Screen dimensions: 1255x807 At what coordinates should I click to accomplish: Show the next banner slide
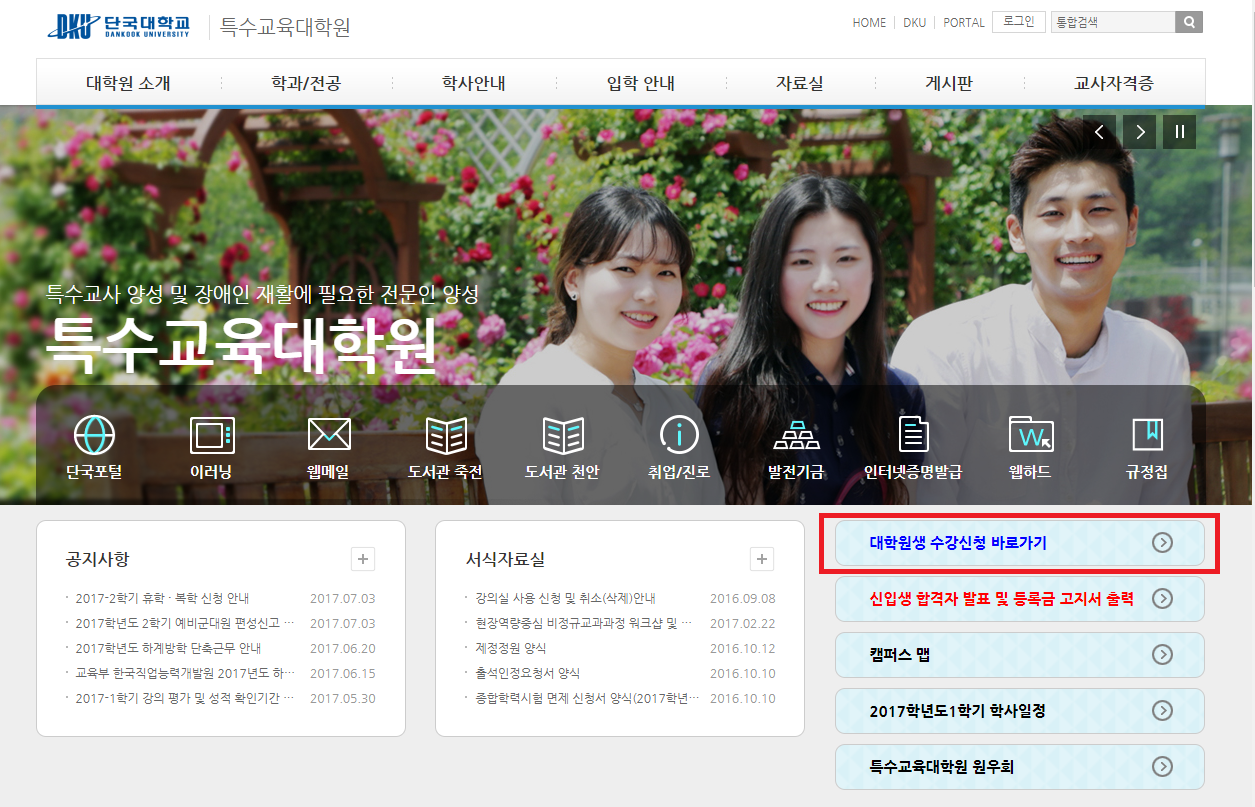pos(1139,132)
